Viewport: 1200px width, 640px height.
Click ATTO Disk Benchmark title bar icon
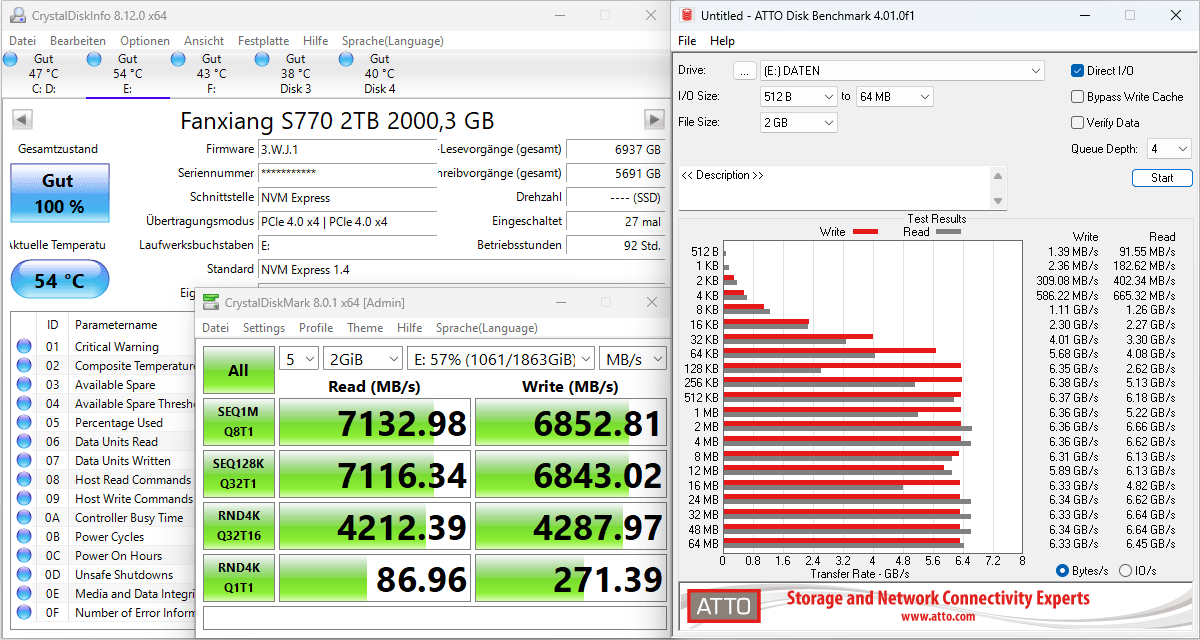(x=686, y=15)
